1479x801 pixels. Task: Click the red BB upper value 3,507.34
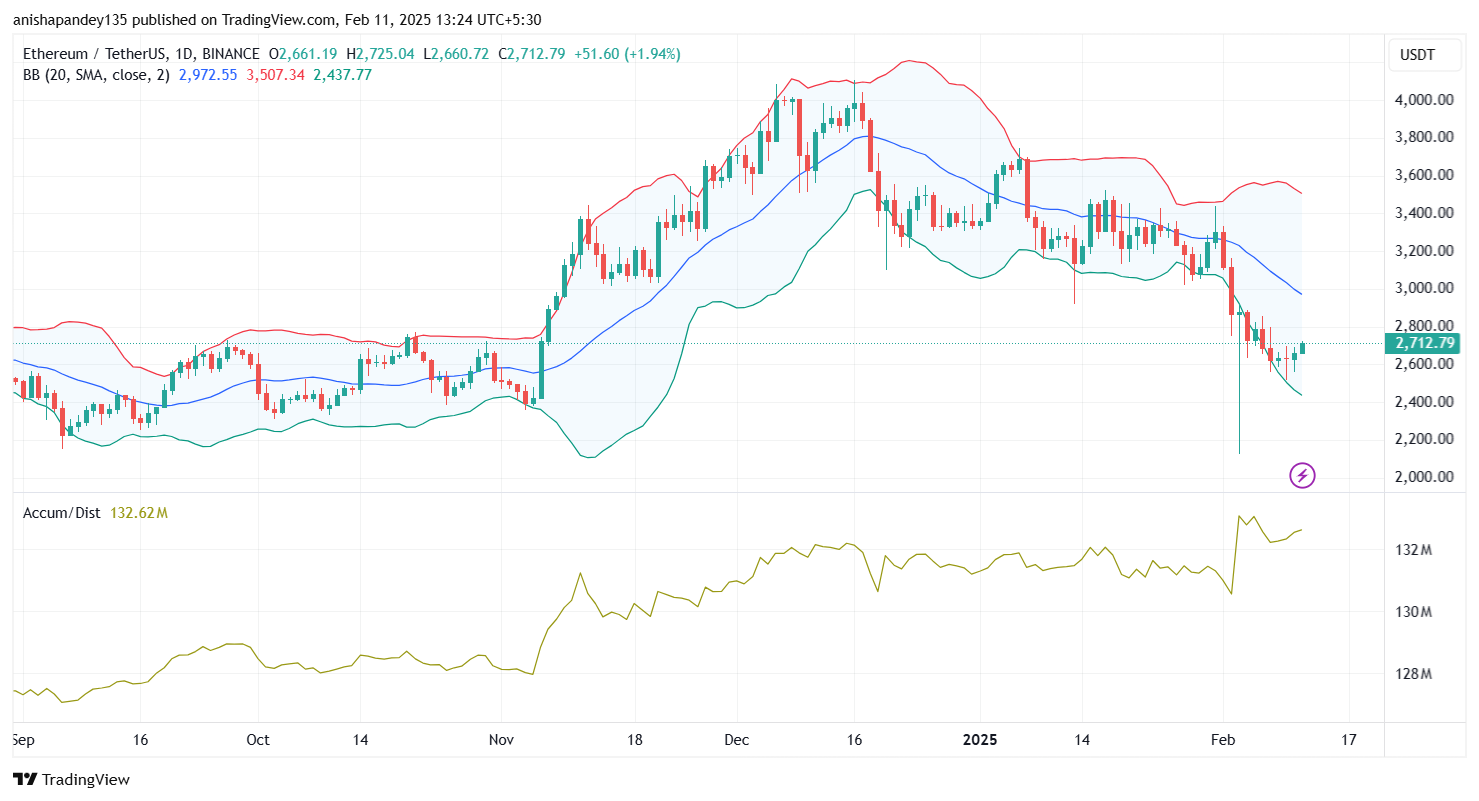point(275,74)
